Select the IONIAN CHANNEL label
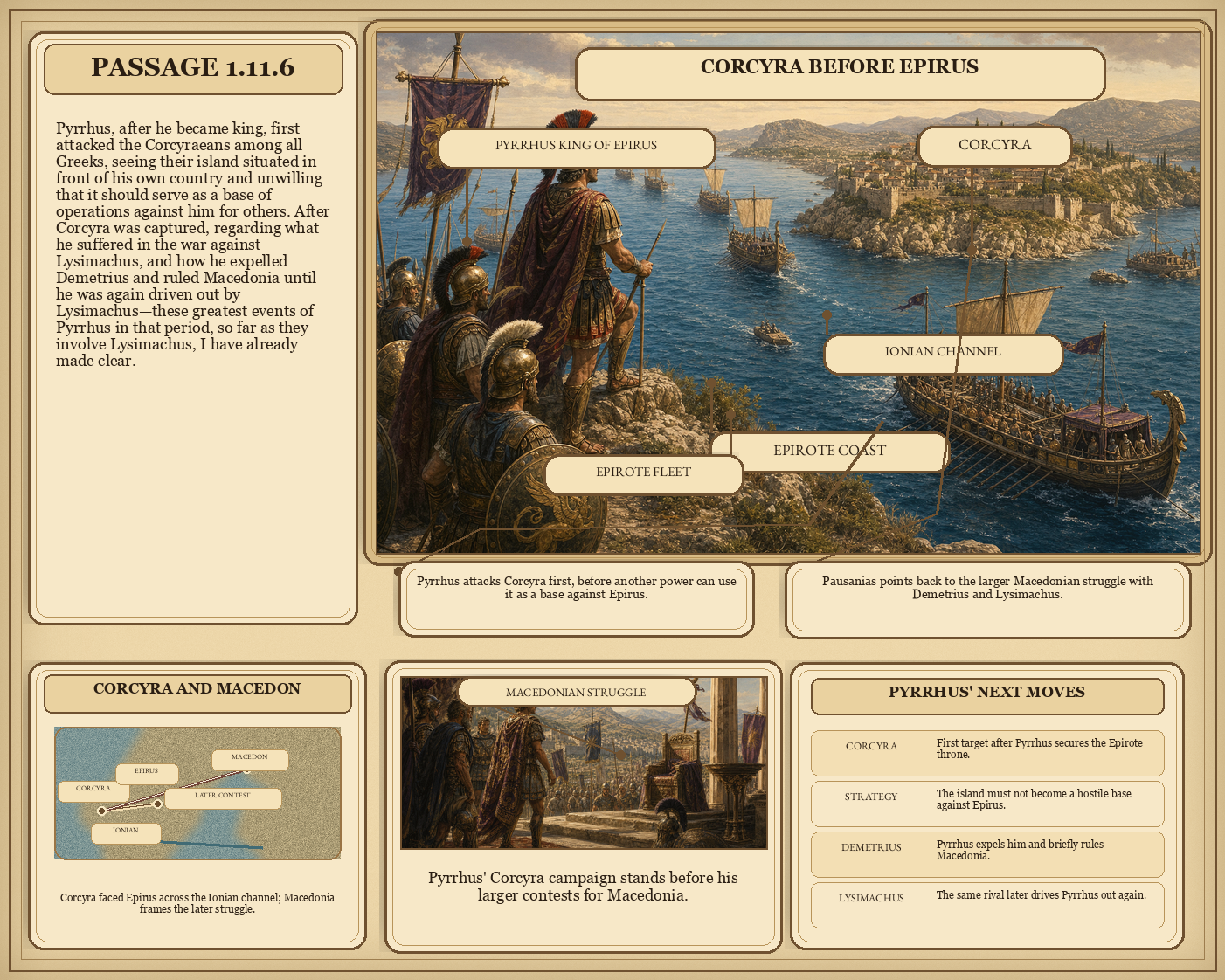This screenshot has height=980, width=1225. 943,353
